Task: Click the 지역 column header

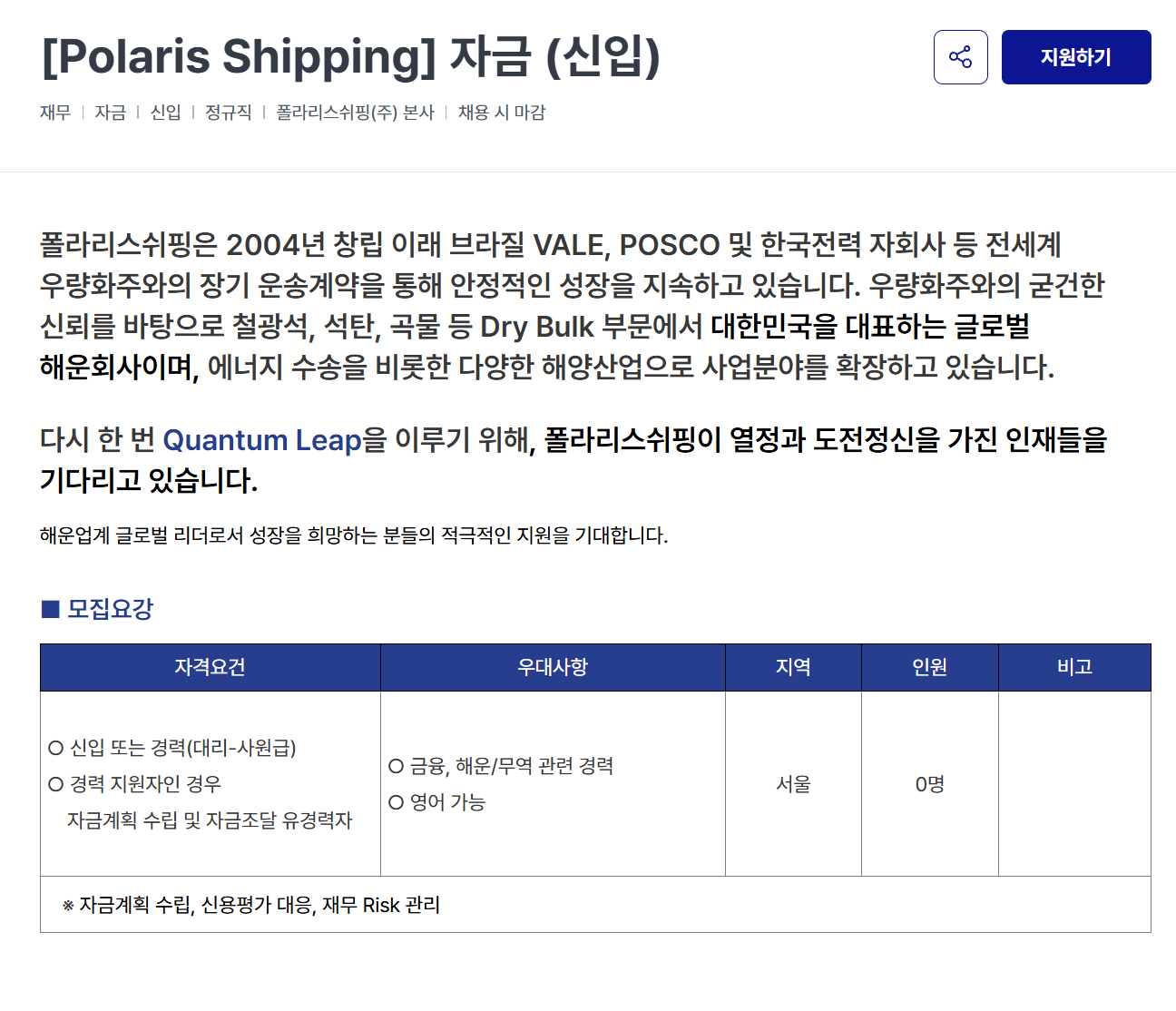Action: [793, 667]
